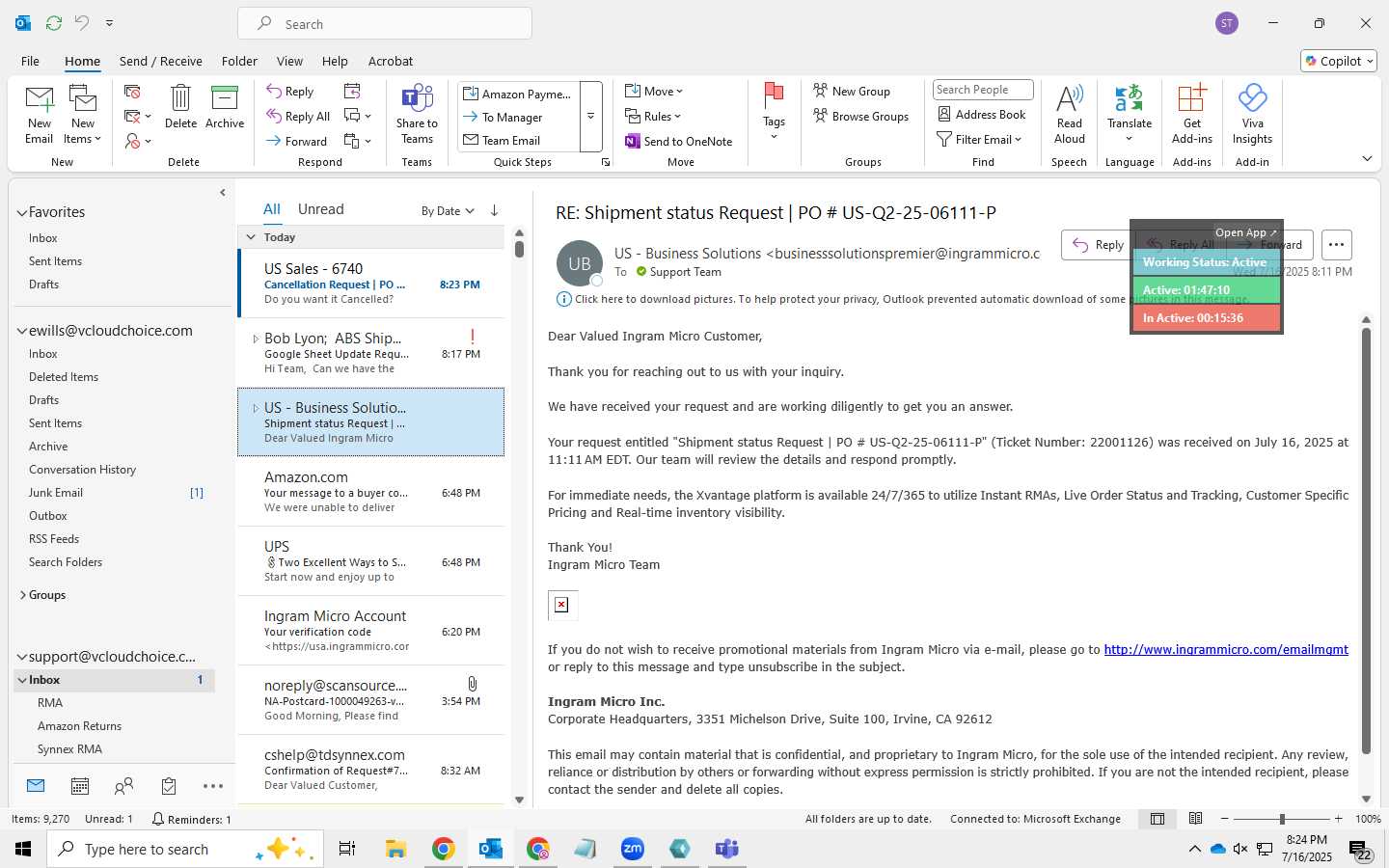The height and width of the screenshot is (868, 1389).
Task: Open the Copilot button
Action: (x=1339, y=61)
